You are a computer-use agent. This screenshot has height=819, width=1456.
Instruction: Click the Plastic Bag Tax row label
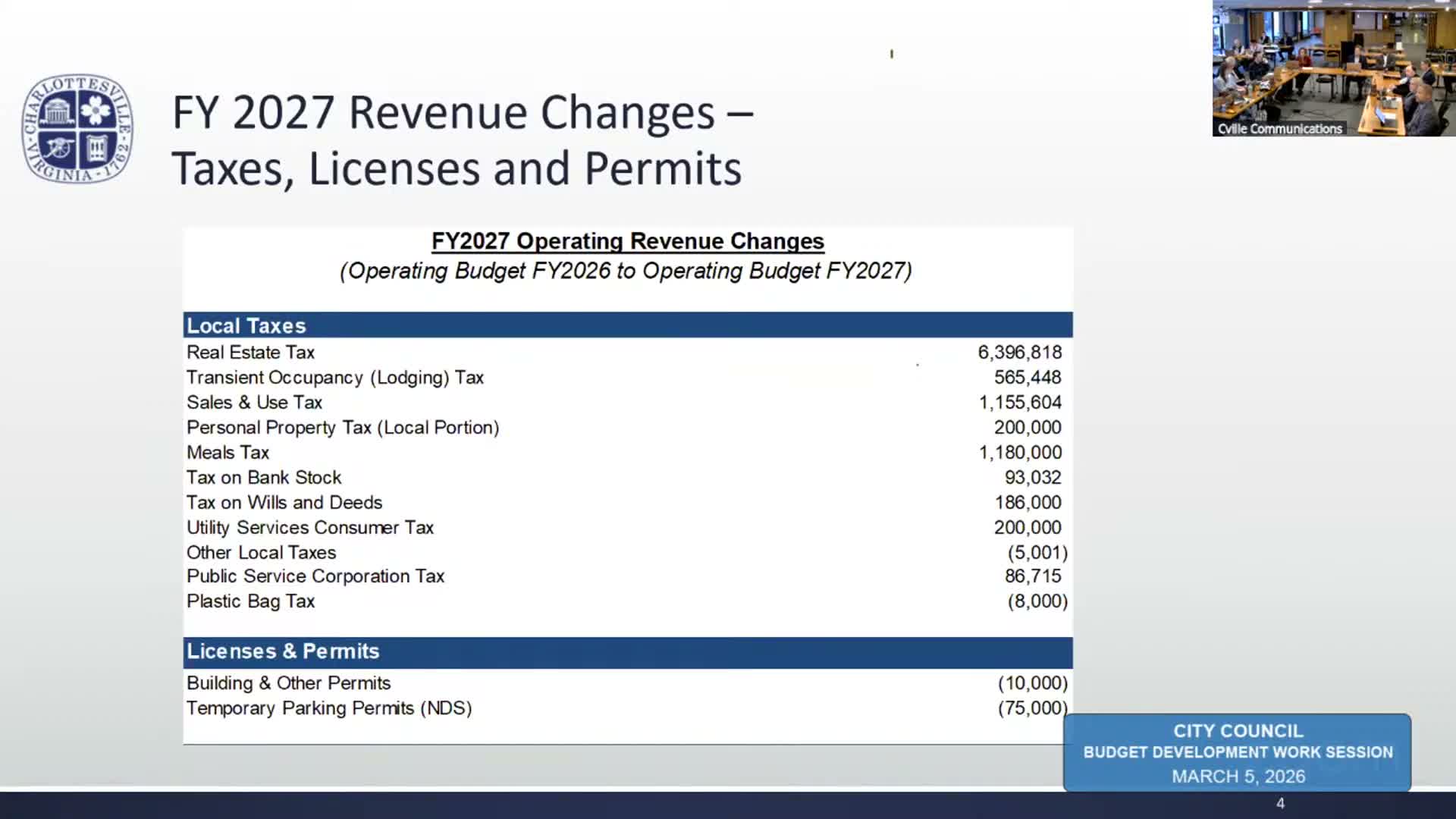click(250, 601)
